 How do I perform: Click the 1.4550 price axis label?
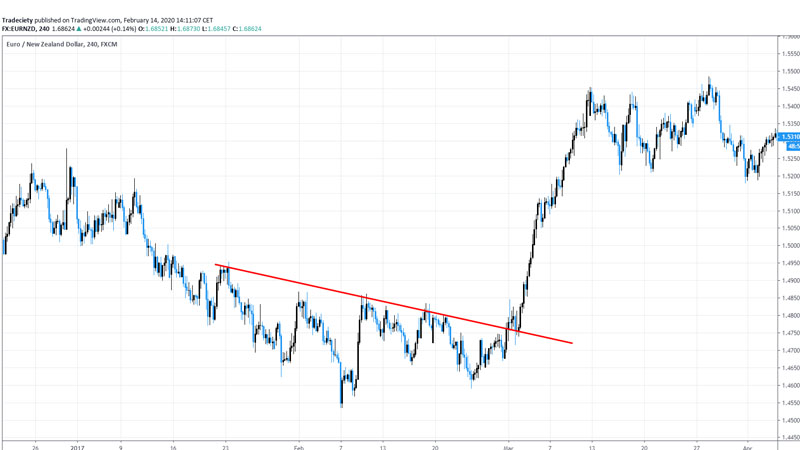click(x=791, y=403)
